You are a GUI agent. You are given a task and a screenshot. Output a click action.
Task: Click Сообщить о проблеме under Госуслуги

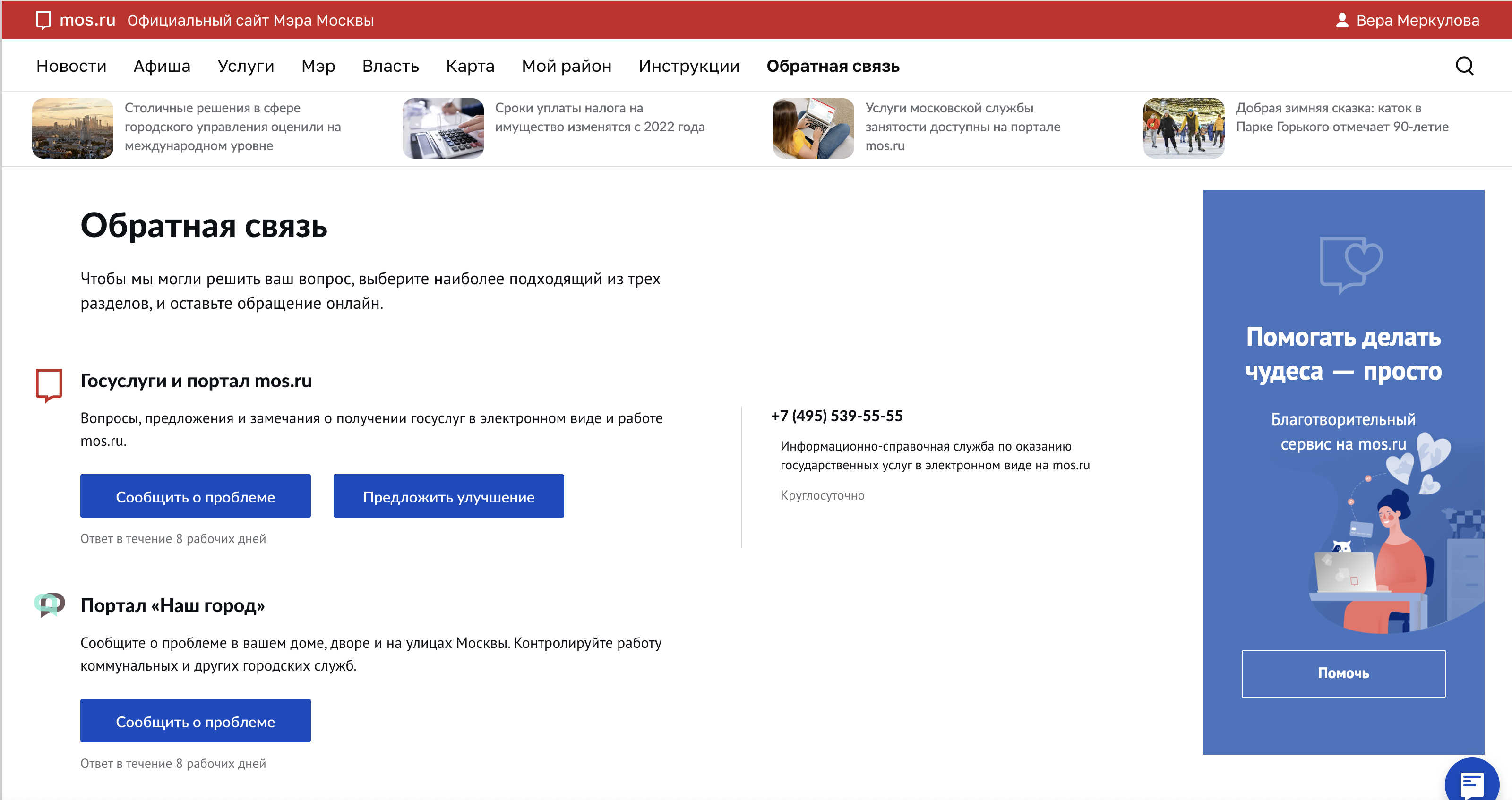(196, 496)
